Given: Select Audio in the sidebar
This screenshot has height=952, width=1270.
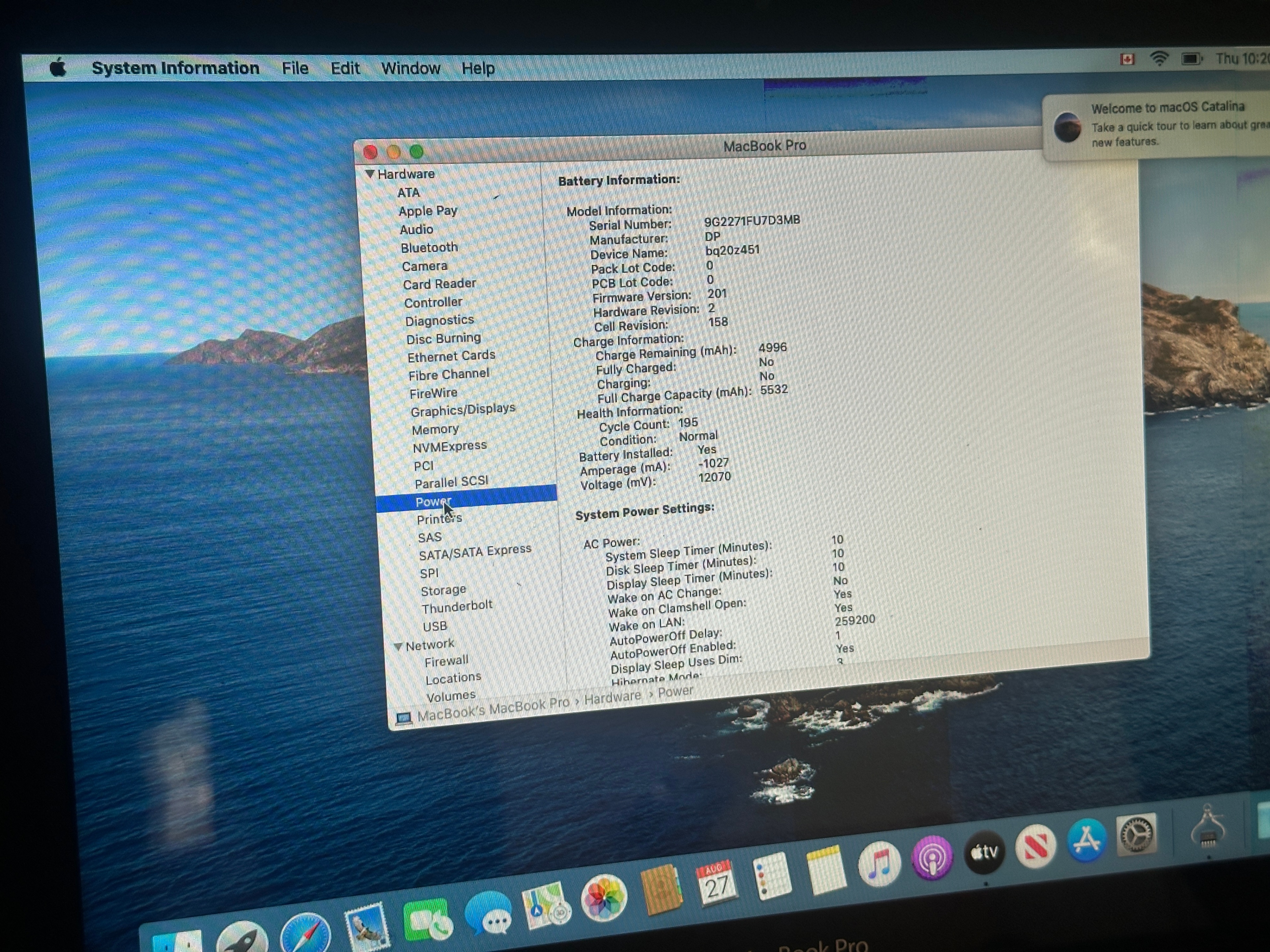Looking at the screenshot, I should (x=416, y=229).
